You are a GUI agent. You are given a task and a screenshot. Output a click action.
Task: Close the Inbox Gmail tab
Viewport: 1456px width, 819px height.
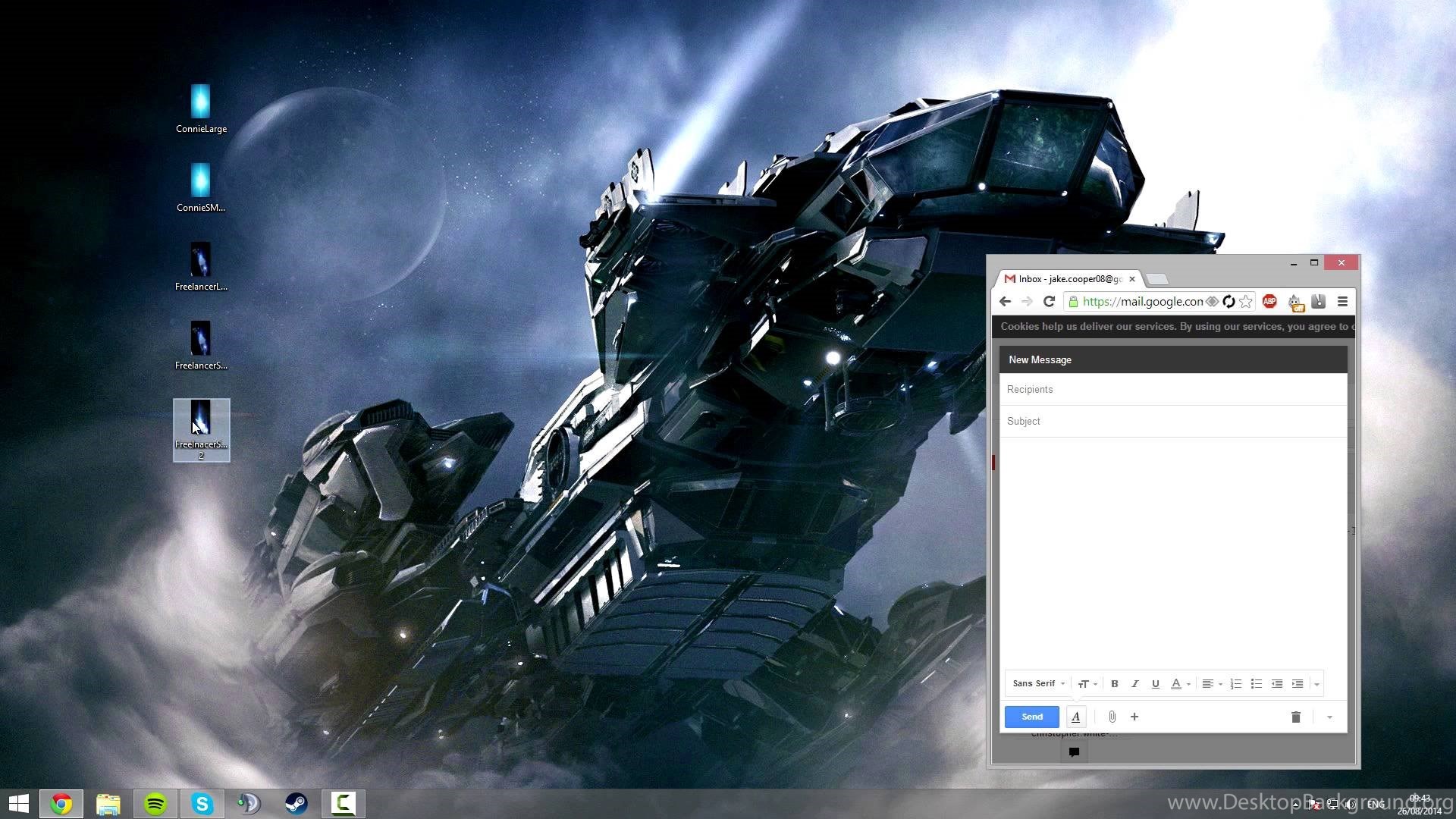[1131, 279]
